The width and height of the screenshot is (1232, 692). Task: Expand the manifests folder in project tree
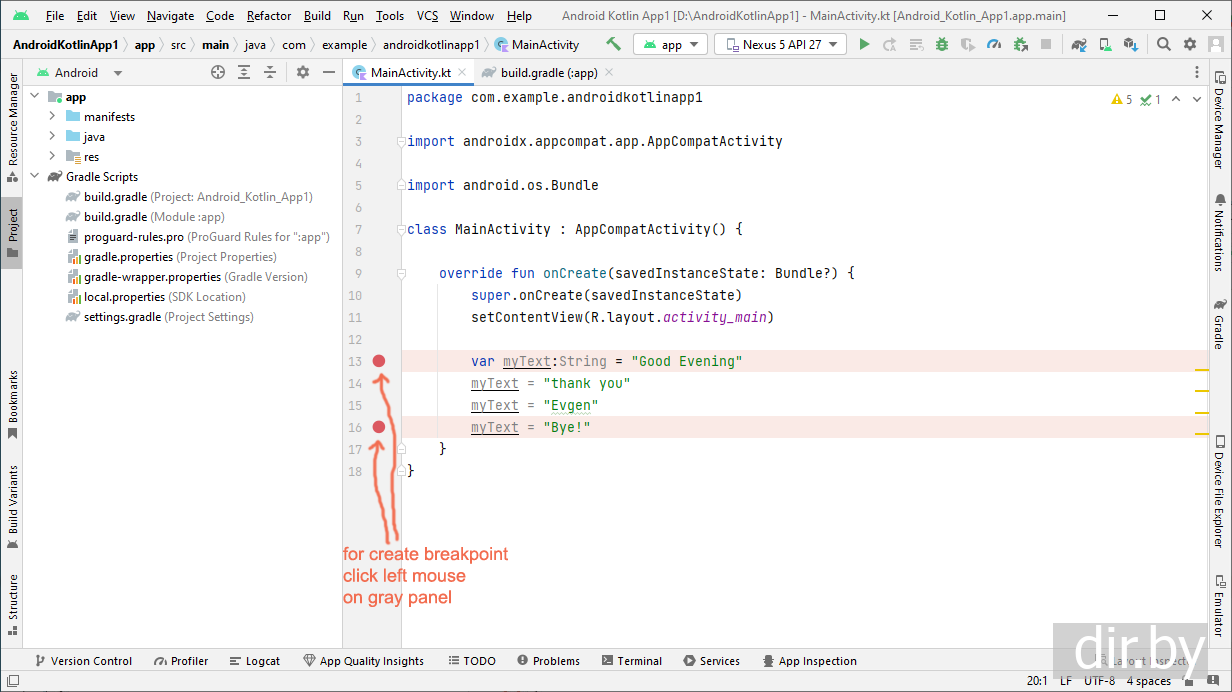52,117
